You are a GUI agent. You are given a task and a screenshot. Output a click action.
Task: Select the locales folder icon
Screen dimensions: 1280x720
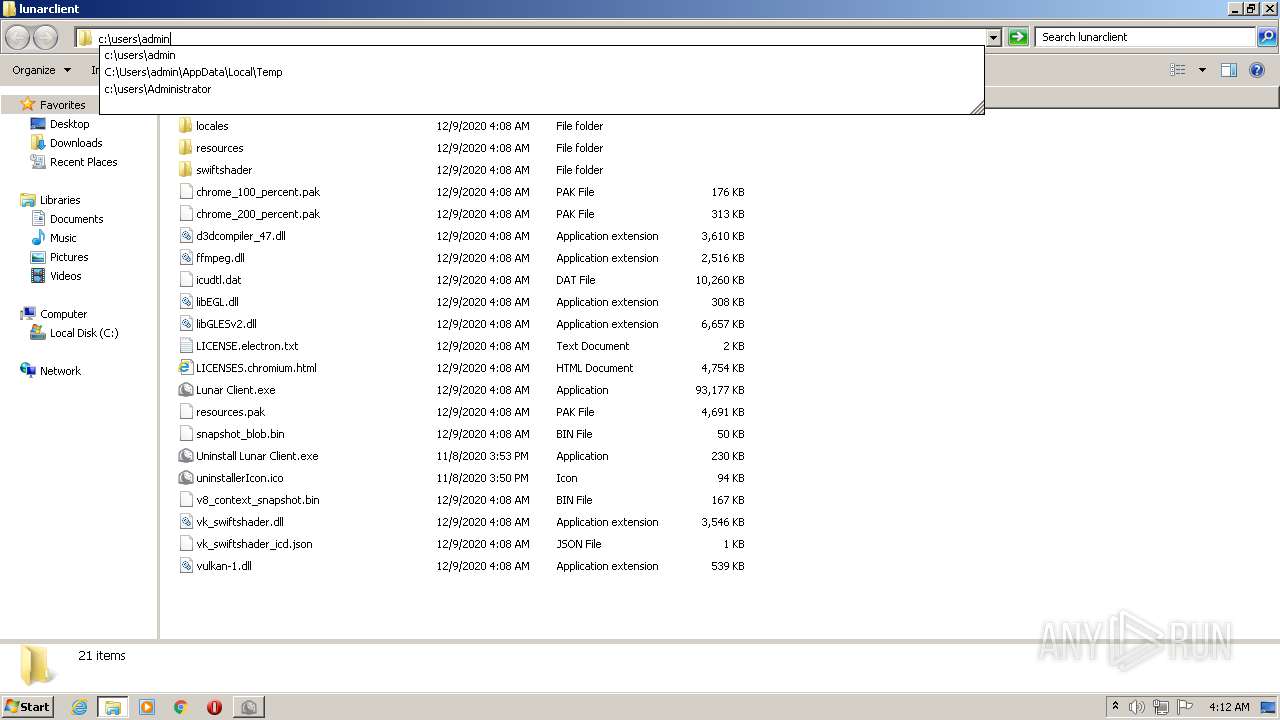click(185, 126)
